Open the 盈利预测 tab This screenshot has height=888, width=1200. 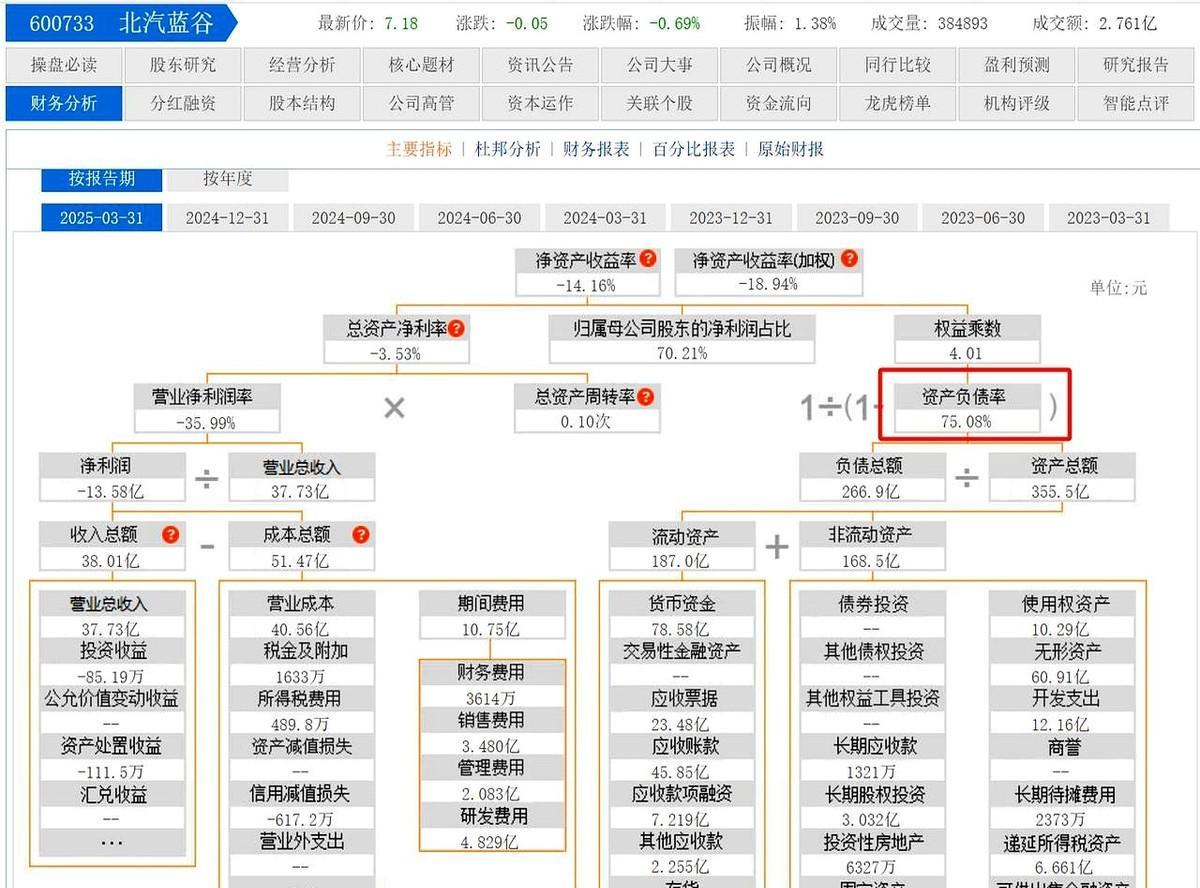1016,65
